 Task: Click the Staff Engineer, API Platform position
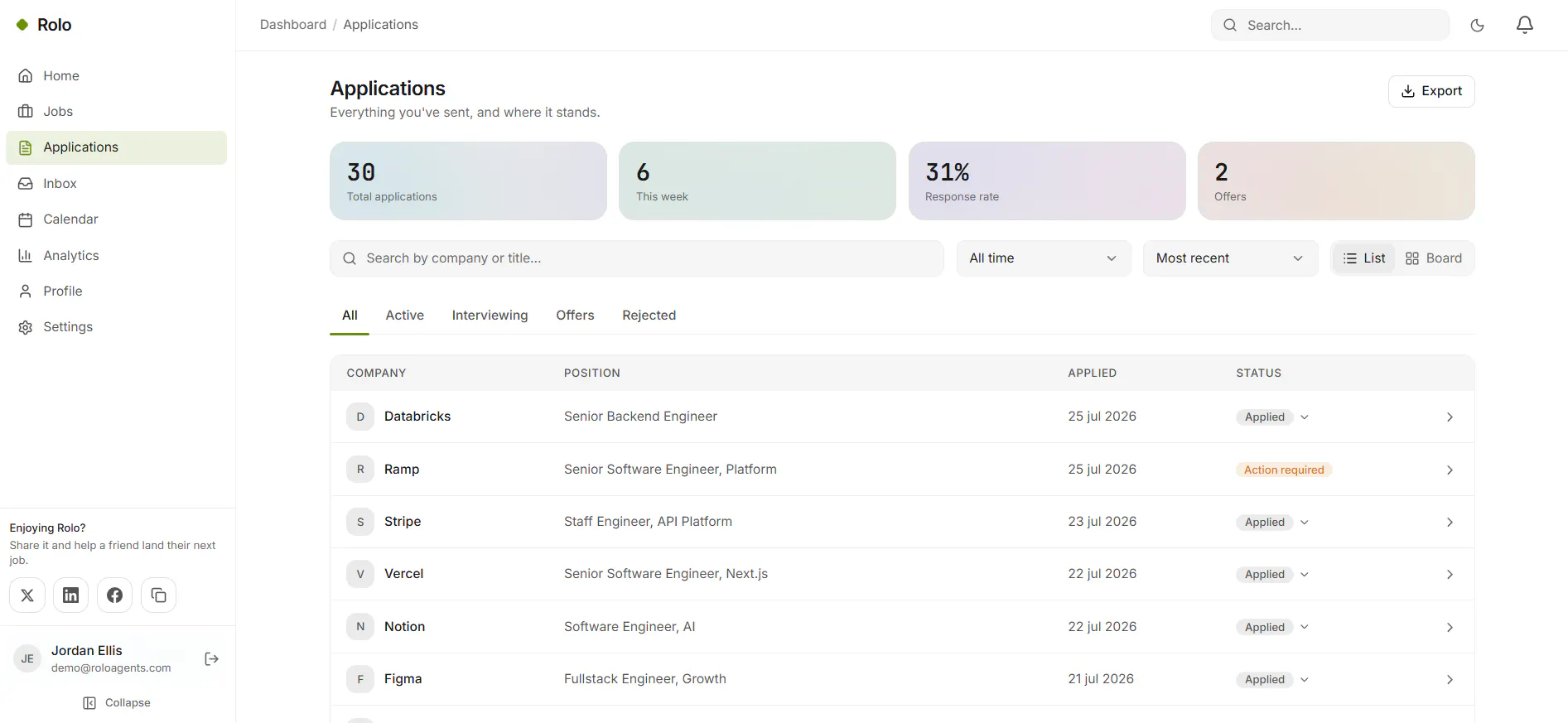(x=648, y=522)
